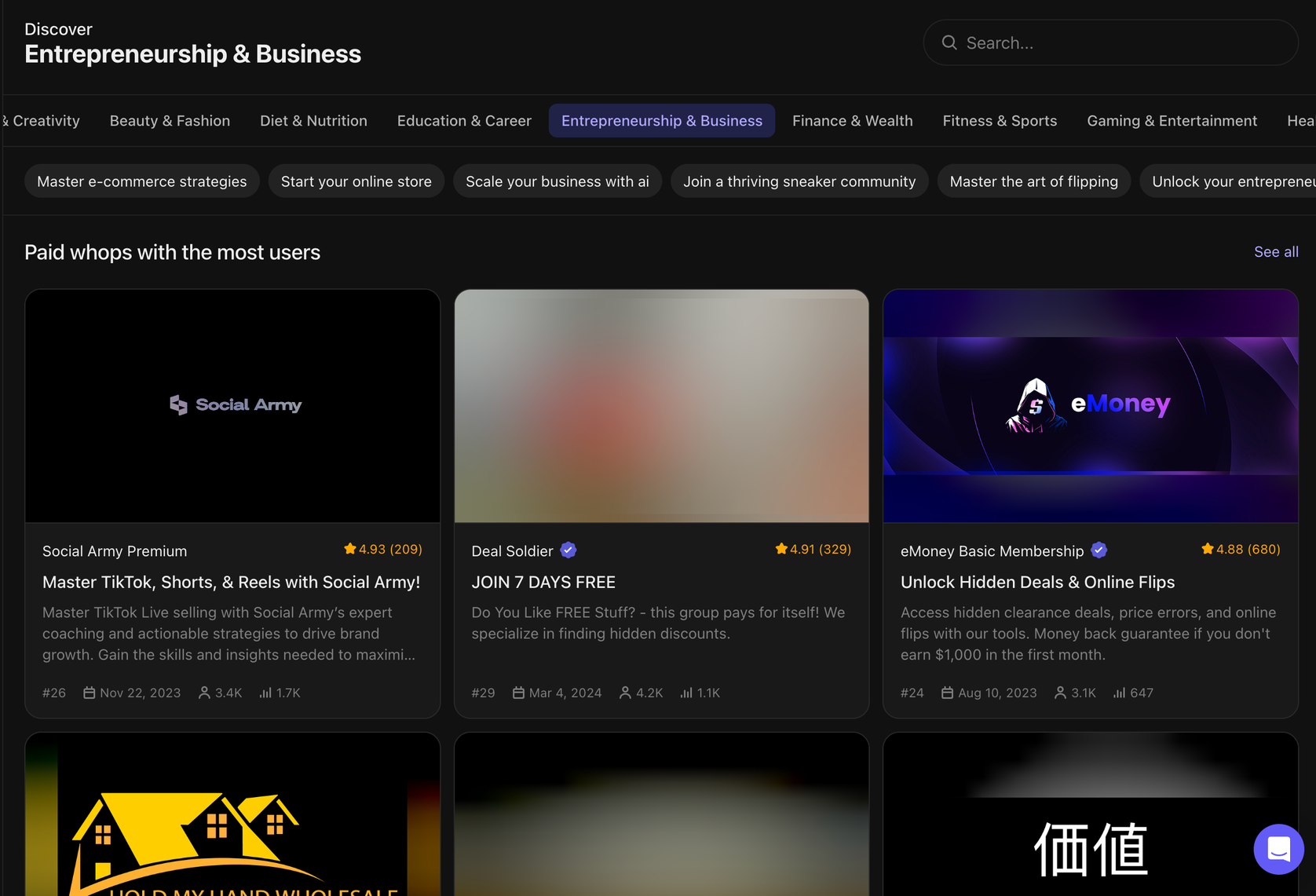Click the Deal Soldier rating star
Screen dimensions: 1316x896
[781, 549]
